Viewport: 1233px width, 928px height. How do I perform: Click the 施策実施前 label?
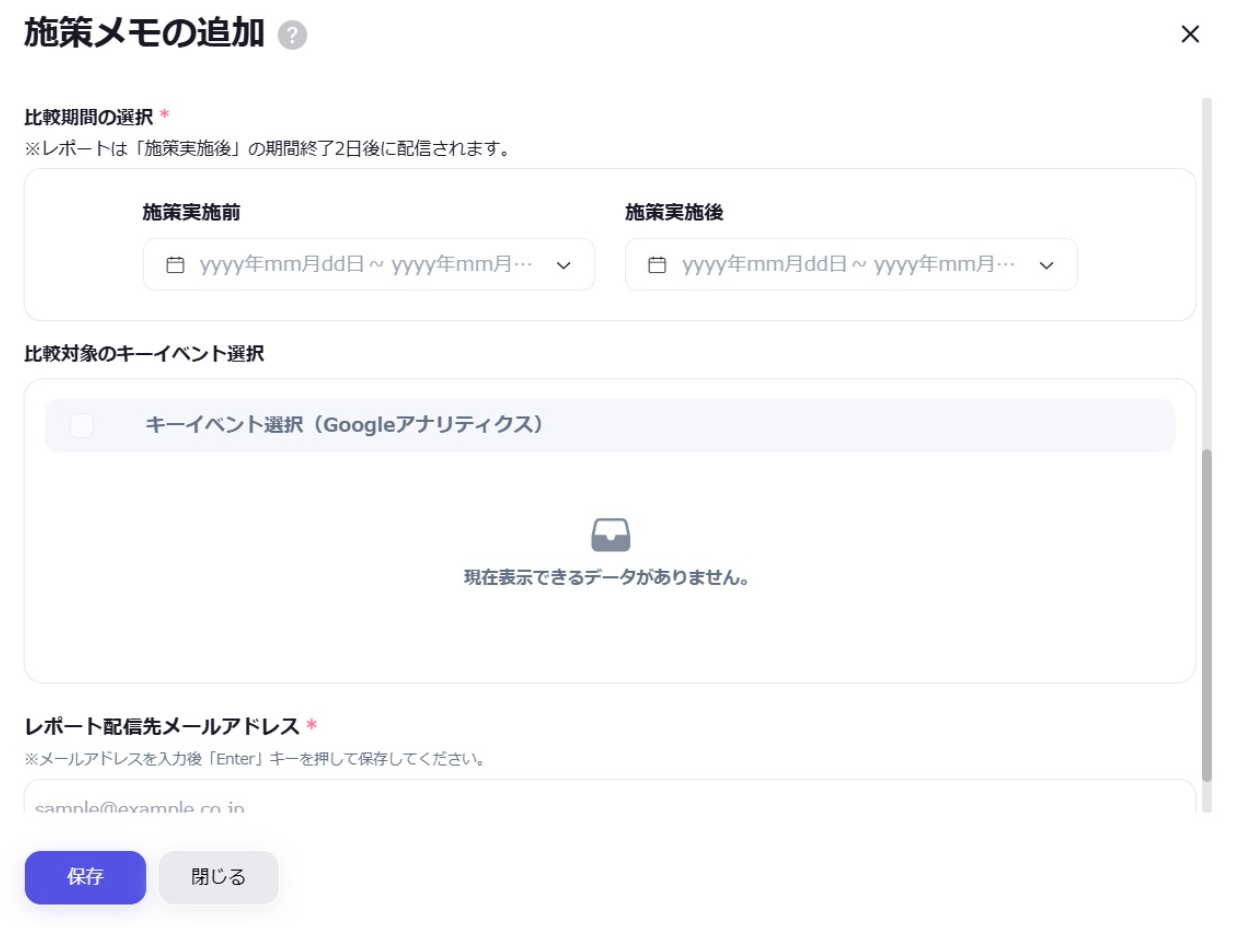tap(191, 212)
